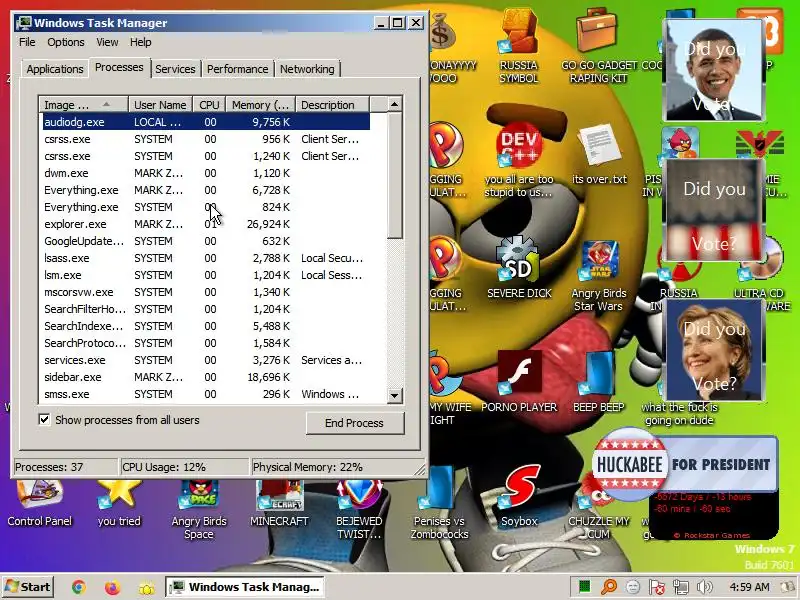Select the Processes tab
Image resolution: width=800 pixels, height=600 pixels.
point(119,67)
